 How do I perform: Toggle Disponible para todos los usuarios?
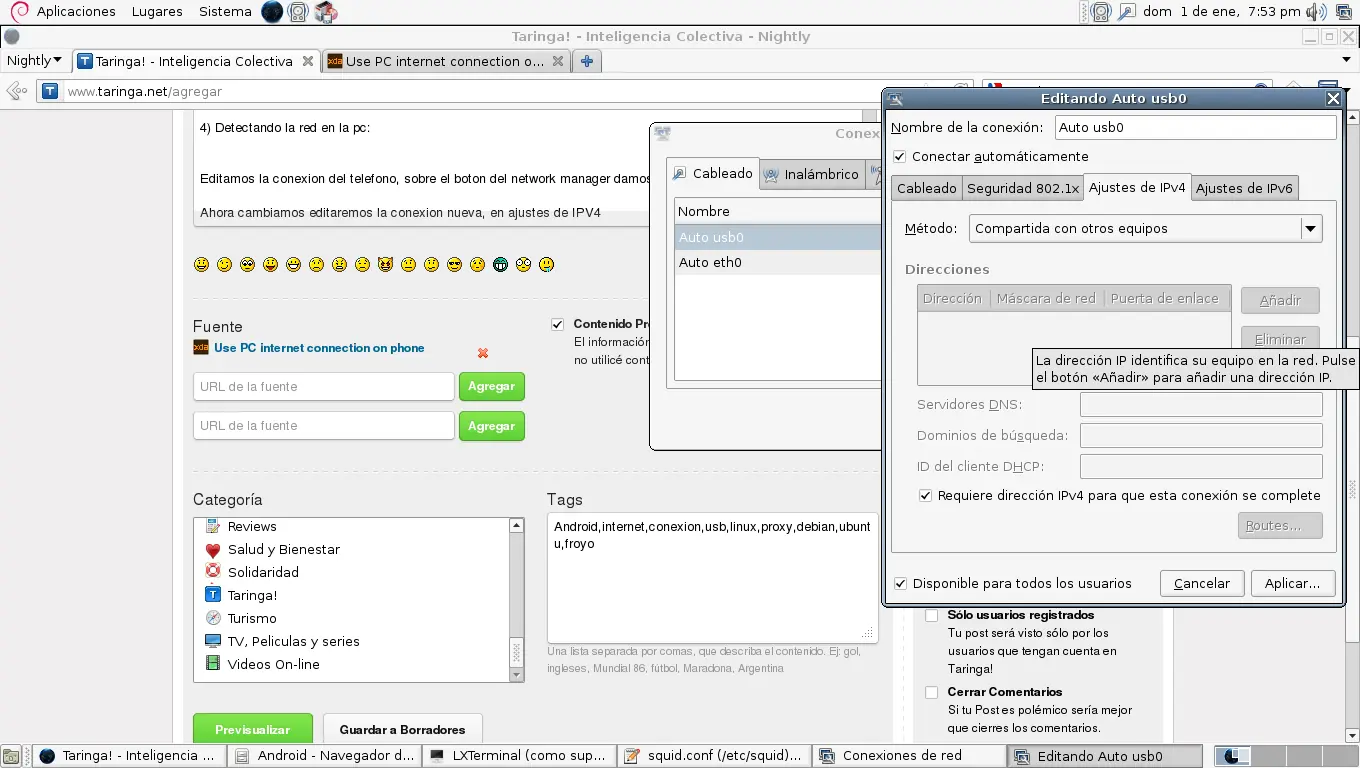click(901, 584)
